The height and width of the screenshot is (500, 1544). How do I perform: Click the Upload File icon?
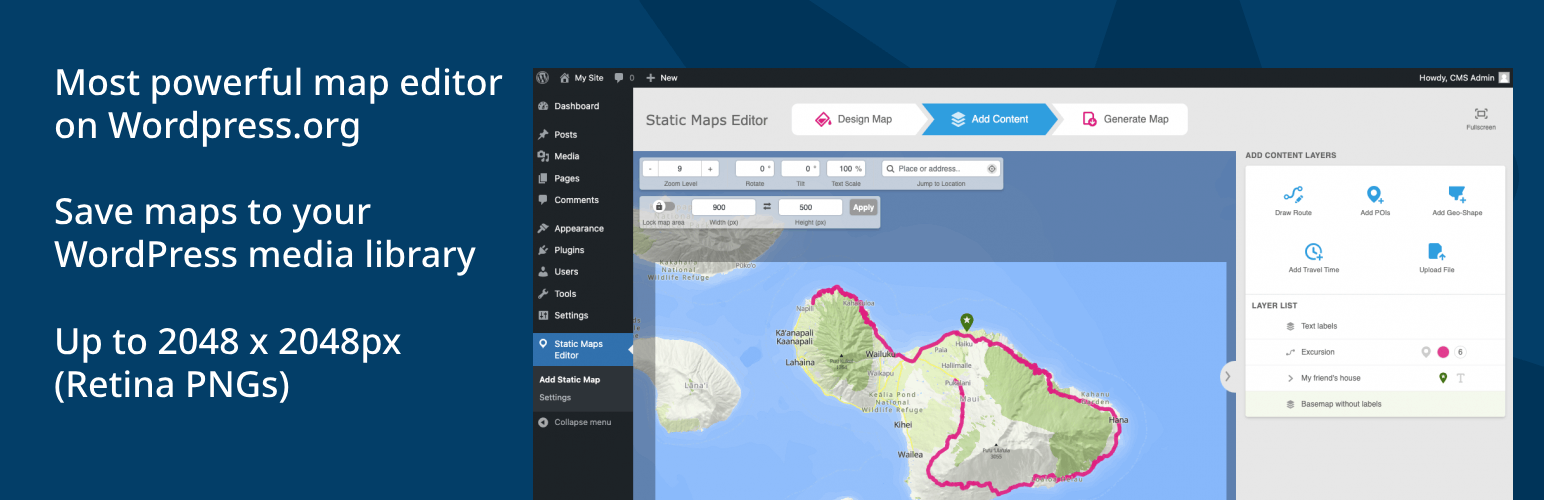pyautogui.click(x=1436, y=251)
